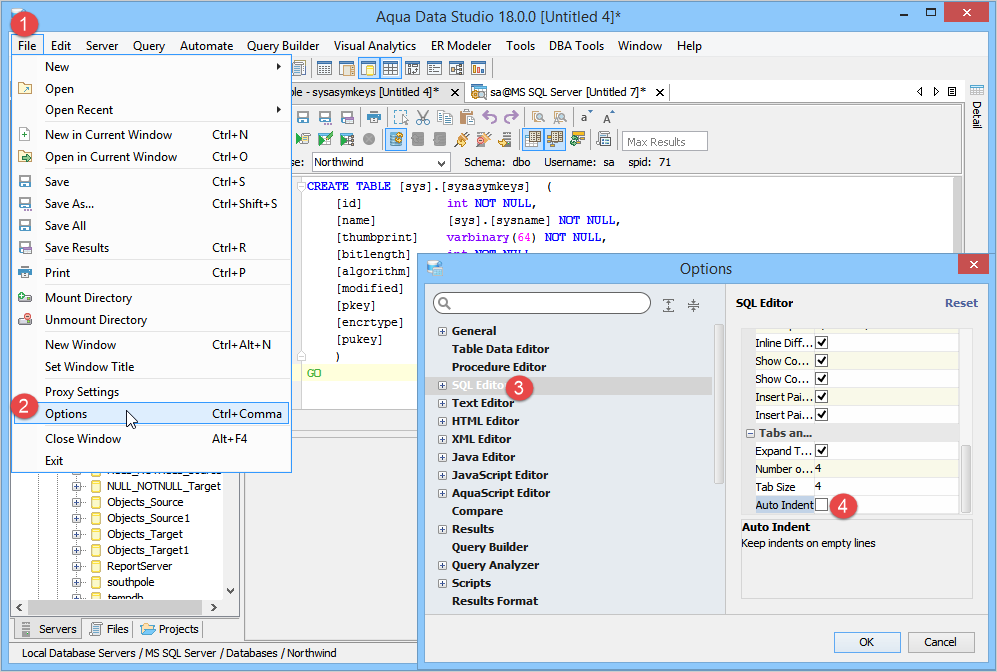Click the Collapse All icon in Options
997x672 pixels.
click(693, 305)
